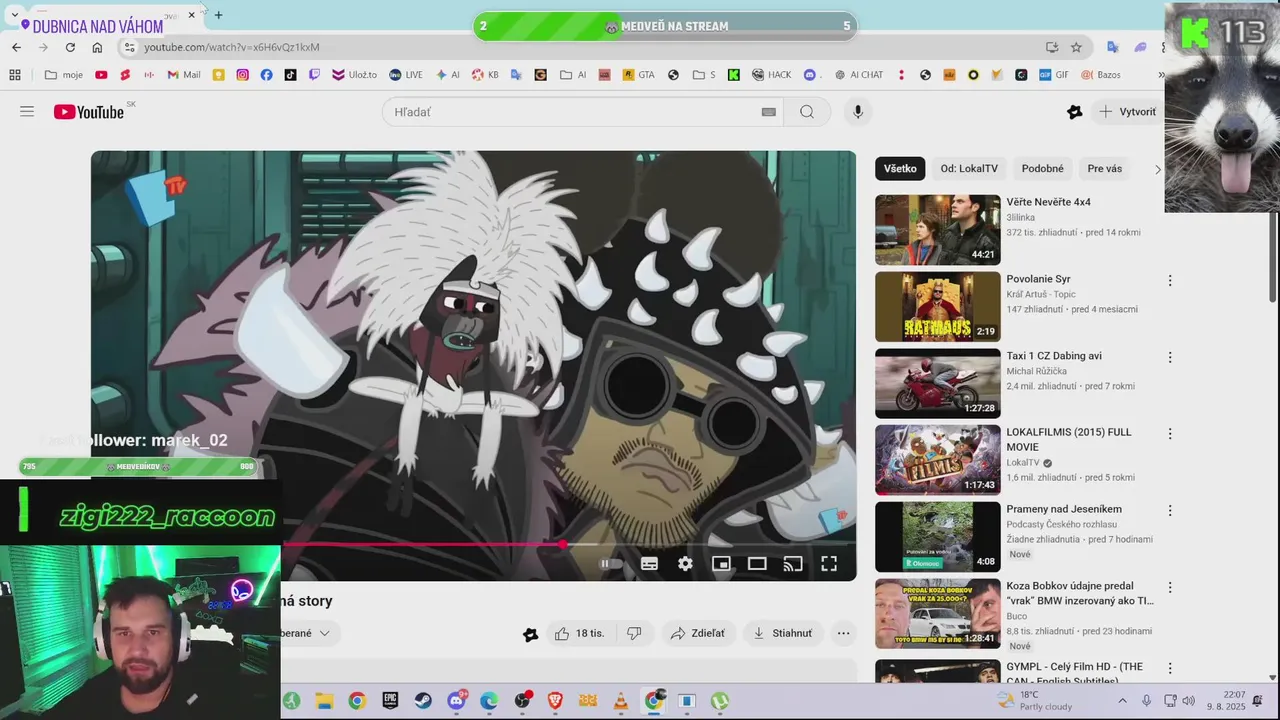
Task: Open options menu for Taxi 1 CZ Dabing
Action: tap(1170, 357)
